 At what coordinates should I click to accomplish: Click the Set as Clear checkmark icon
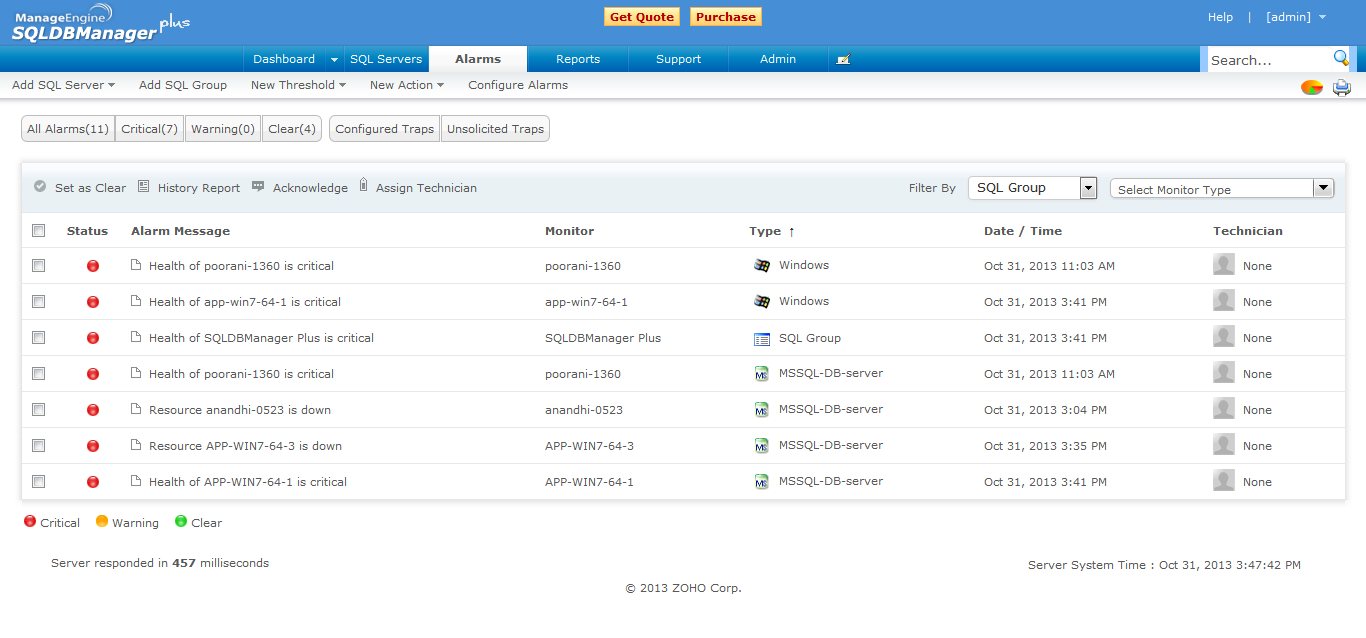40,186
